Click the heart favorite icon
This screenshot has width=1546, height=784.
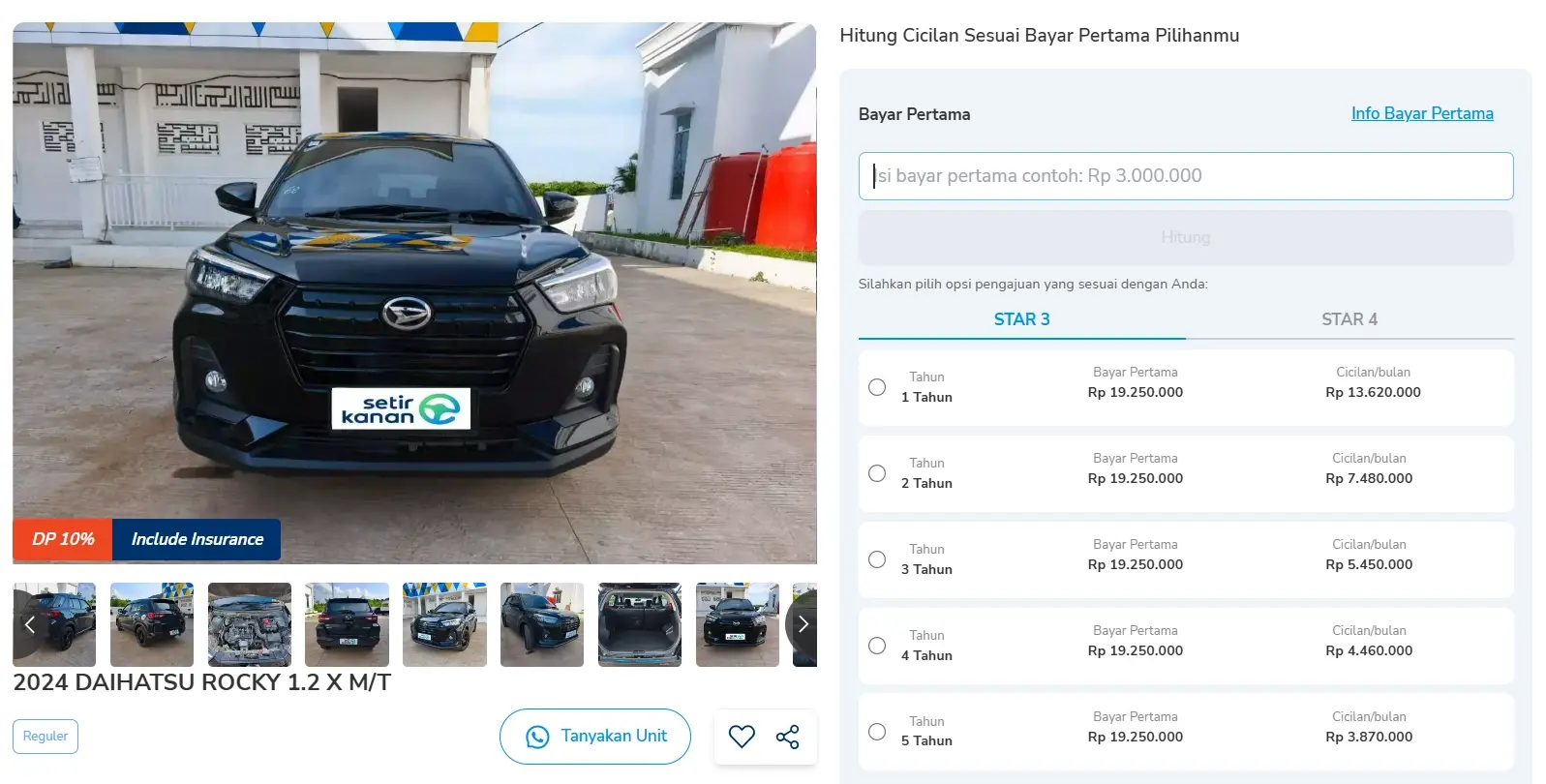(x=742, y=737)
